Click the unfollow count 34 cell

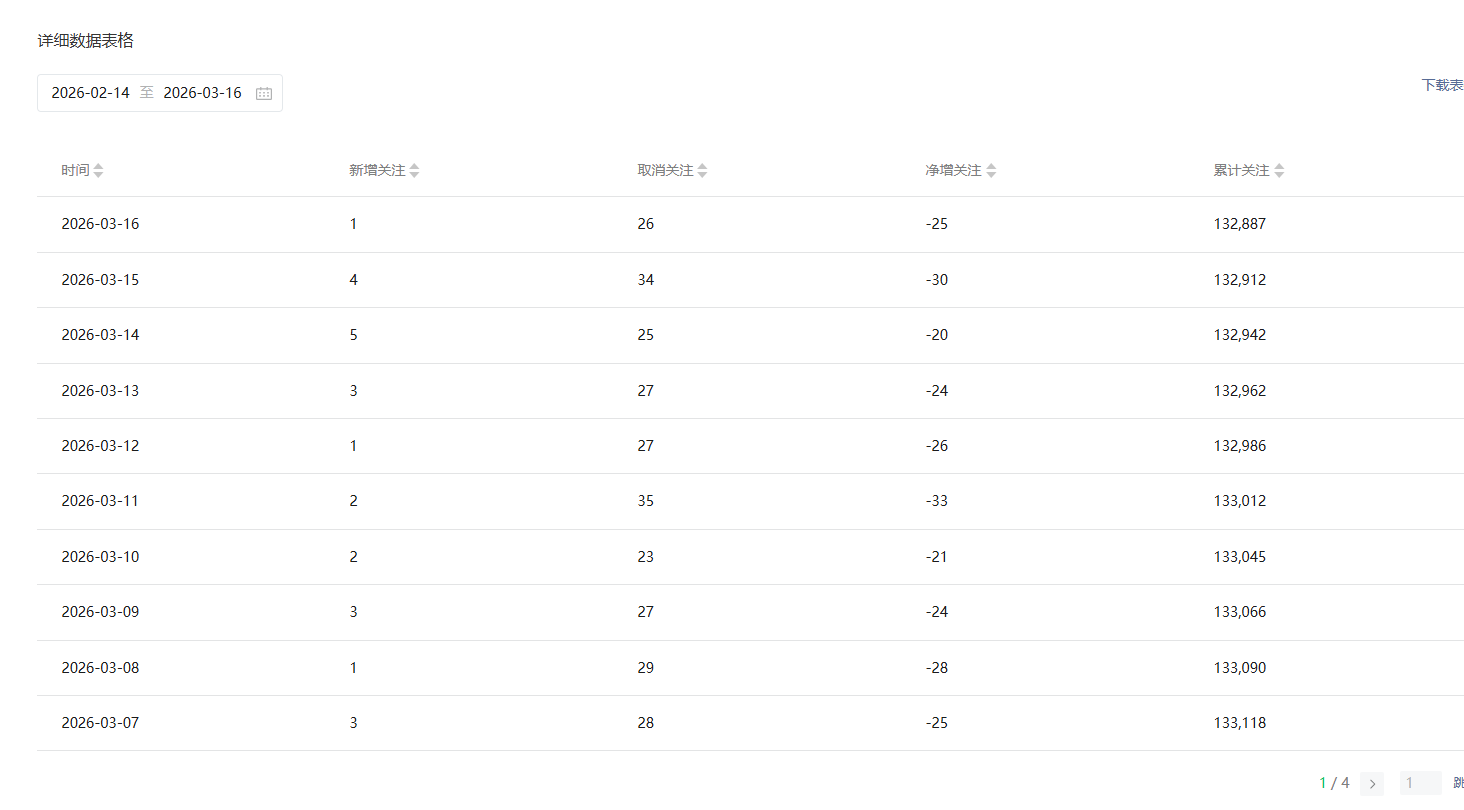[646, 280]
